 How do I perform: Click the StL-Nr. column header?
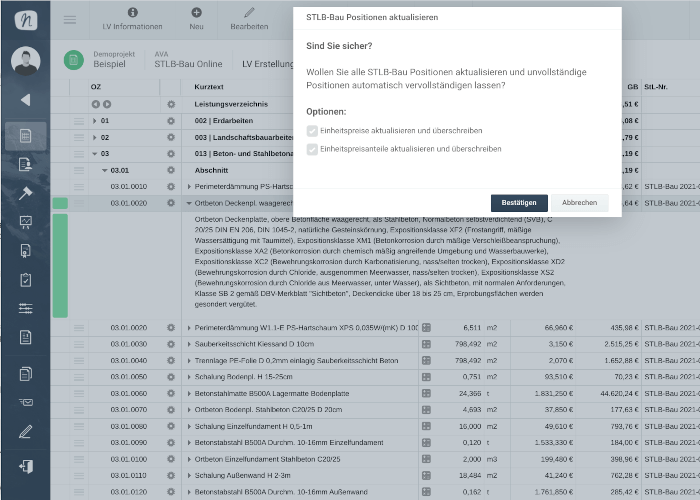point(656,87)
